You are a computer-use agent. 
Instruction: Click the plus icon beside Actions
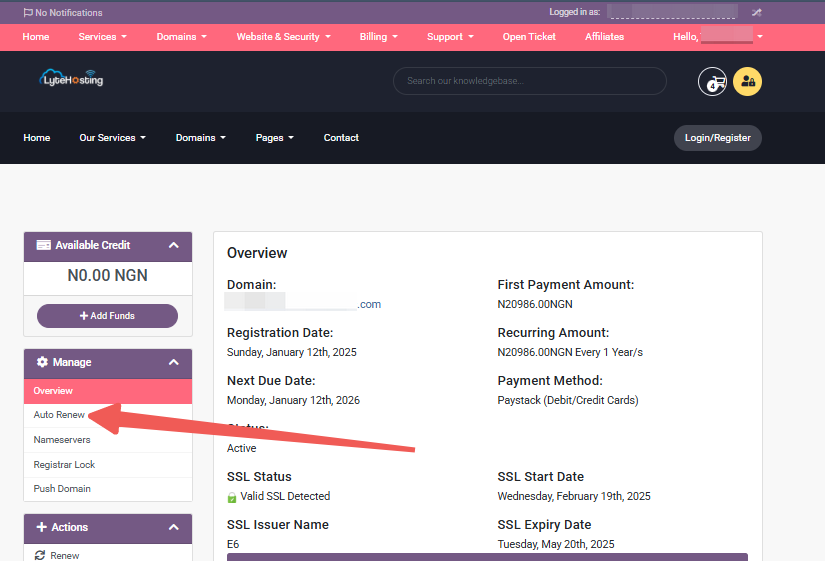[x=42, y=527]
